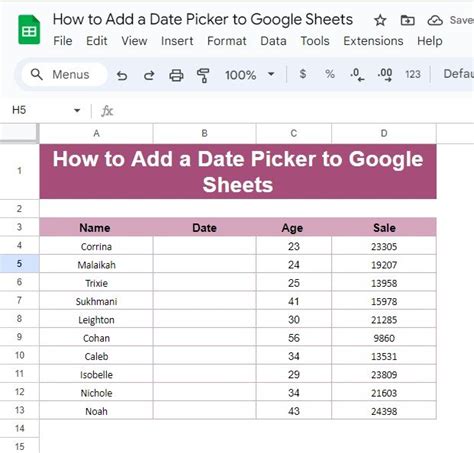Format as percent icon
The image size is (474, 453).
coord(330,74)
